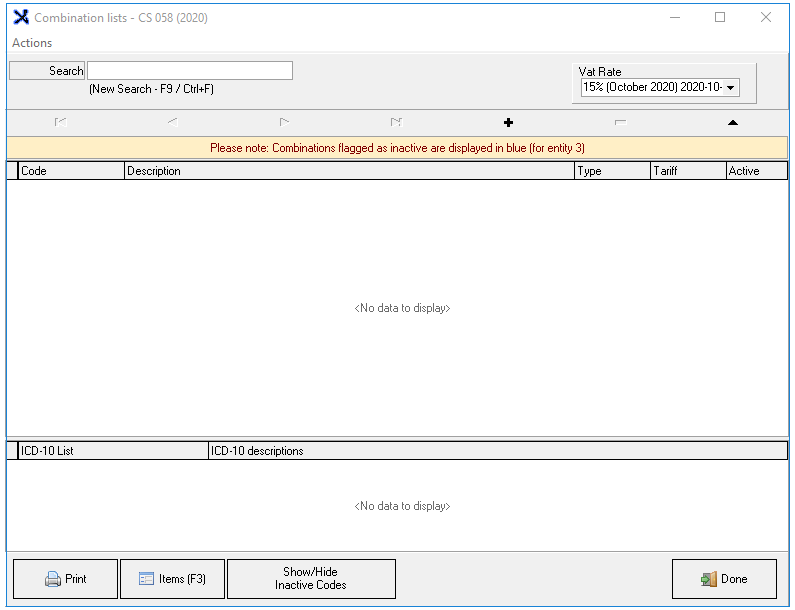Print the combination list
The width and height of the screenshot is (795, 610).
(x=65, y=579)
